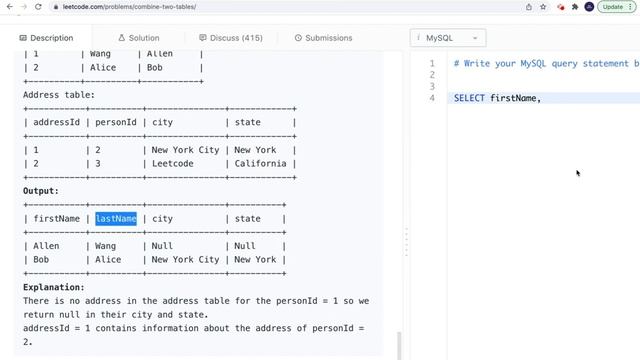Image resolution: width=640 pixels, height=360 pixels.
Task: Click editor line number 4
Action: 432,98
